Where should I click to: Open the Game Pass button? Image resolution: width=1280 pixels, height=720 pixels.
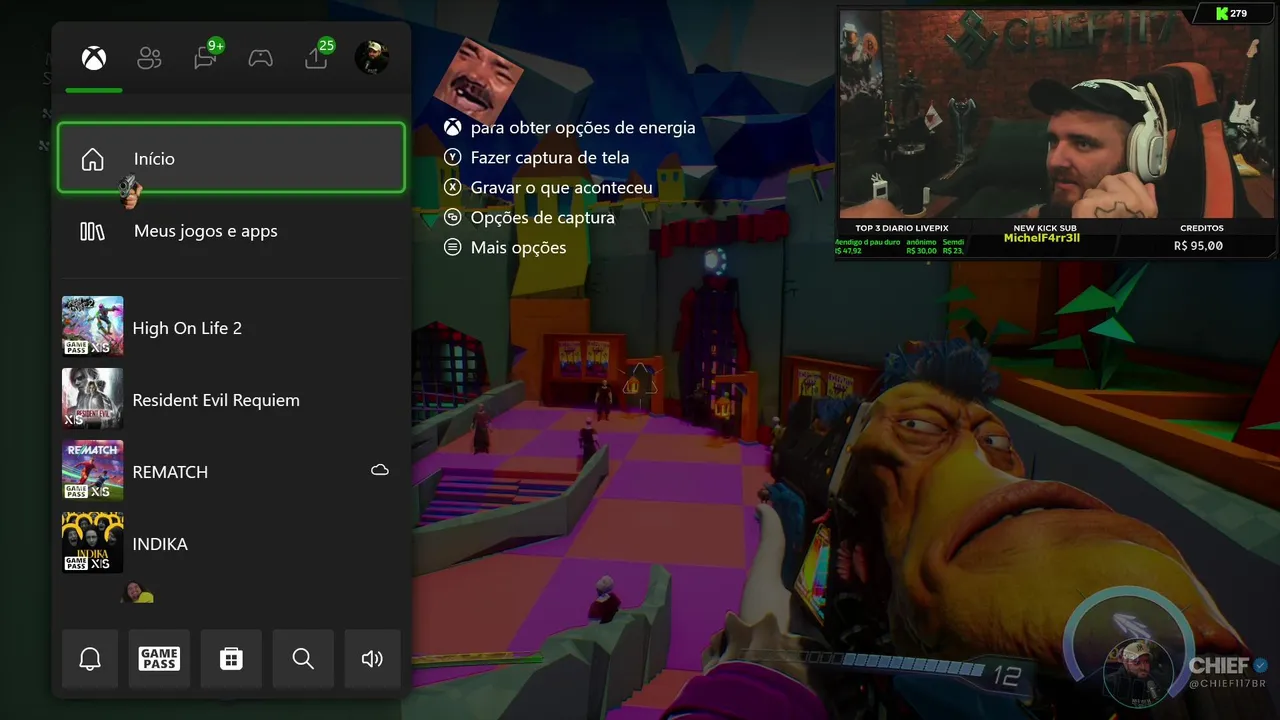click(x=159, y=659)
